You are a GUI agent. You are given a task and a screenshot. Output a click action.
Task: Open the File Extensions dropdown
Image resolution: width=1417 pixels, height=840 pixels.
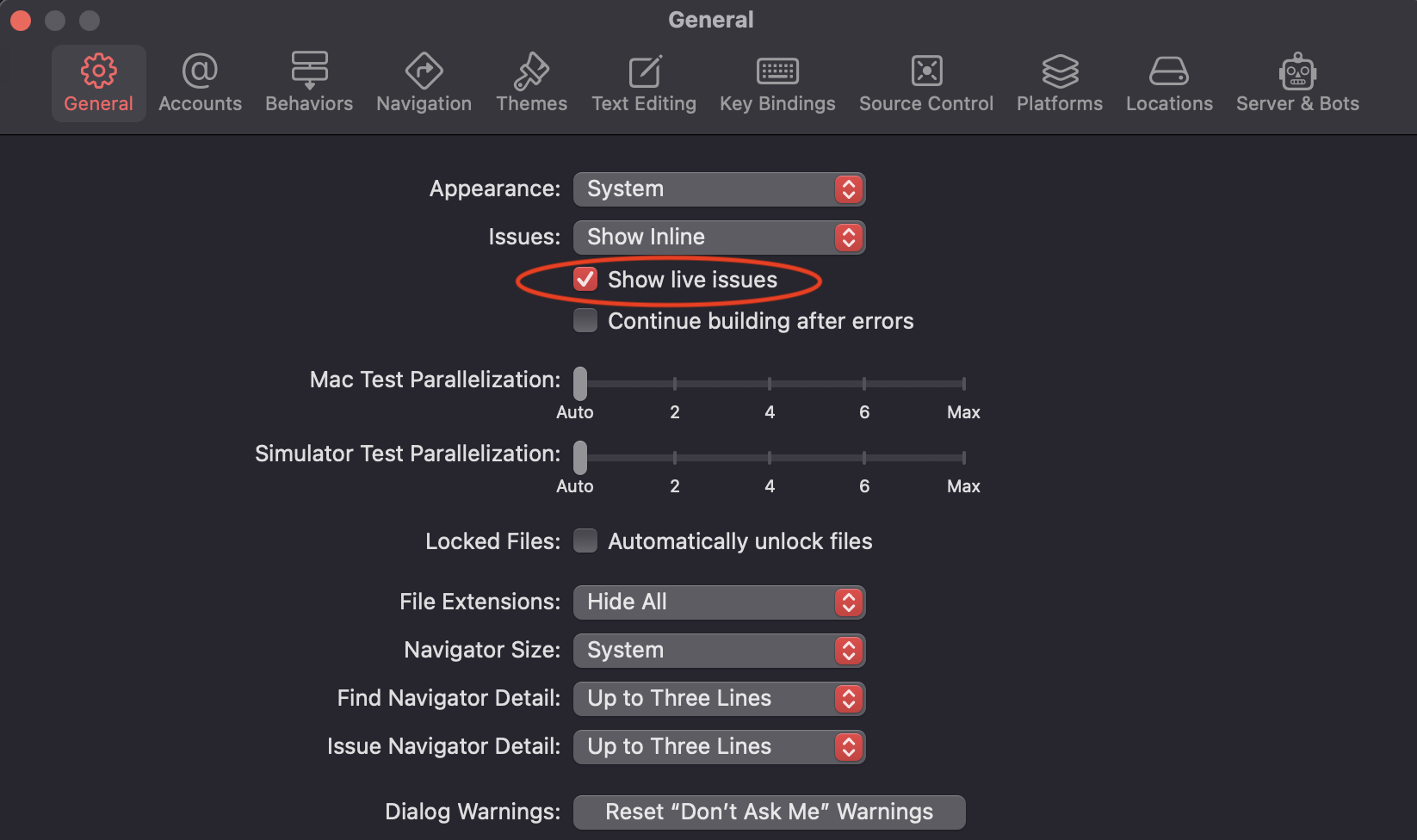tap(719, 602)
